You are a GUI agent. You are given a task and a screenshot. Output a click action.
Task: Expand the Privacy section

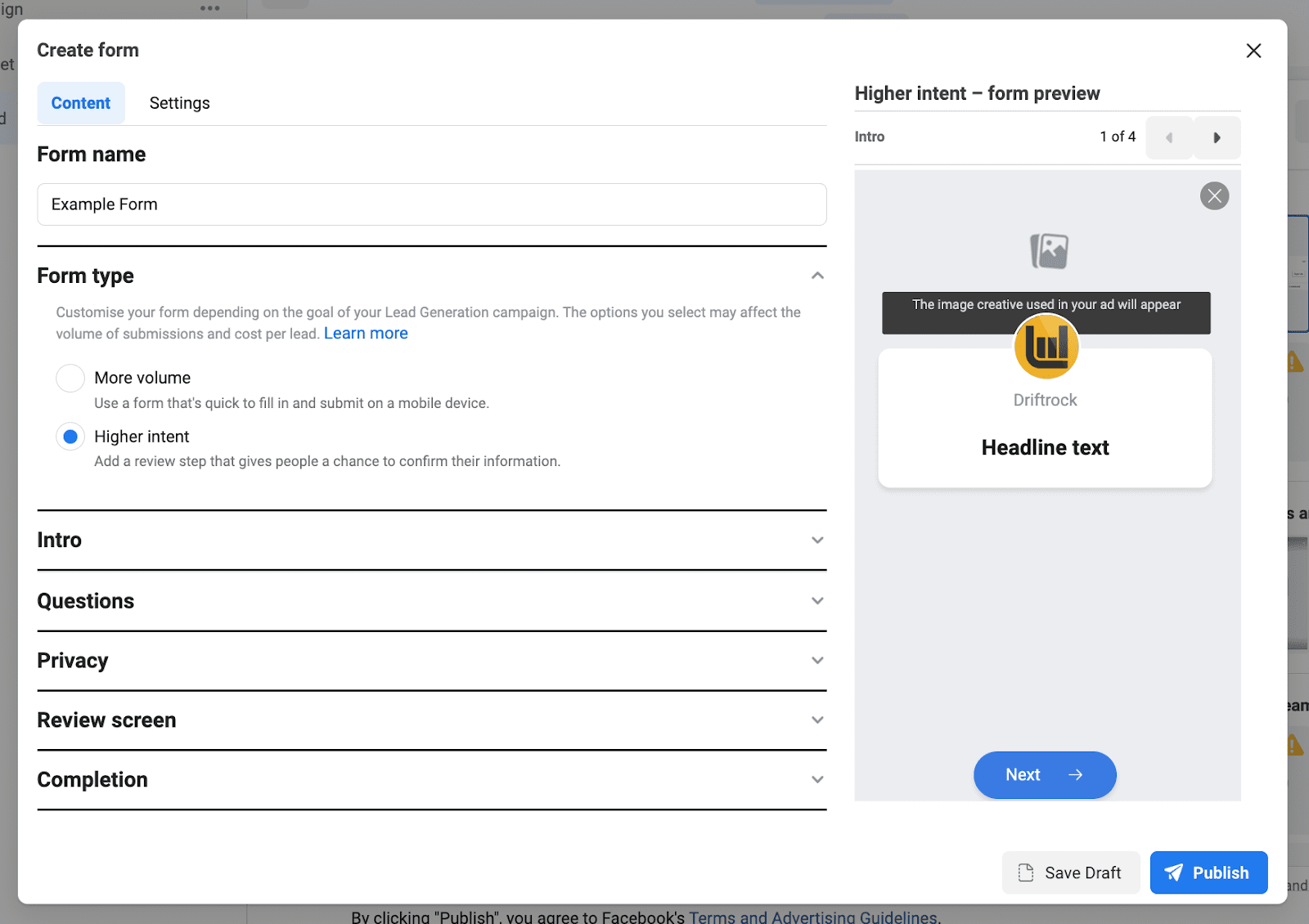tap(817, 661)
